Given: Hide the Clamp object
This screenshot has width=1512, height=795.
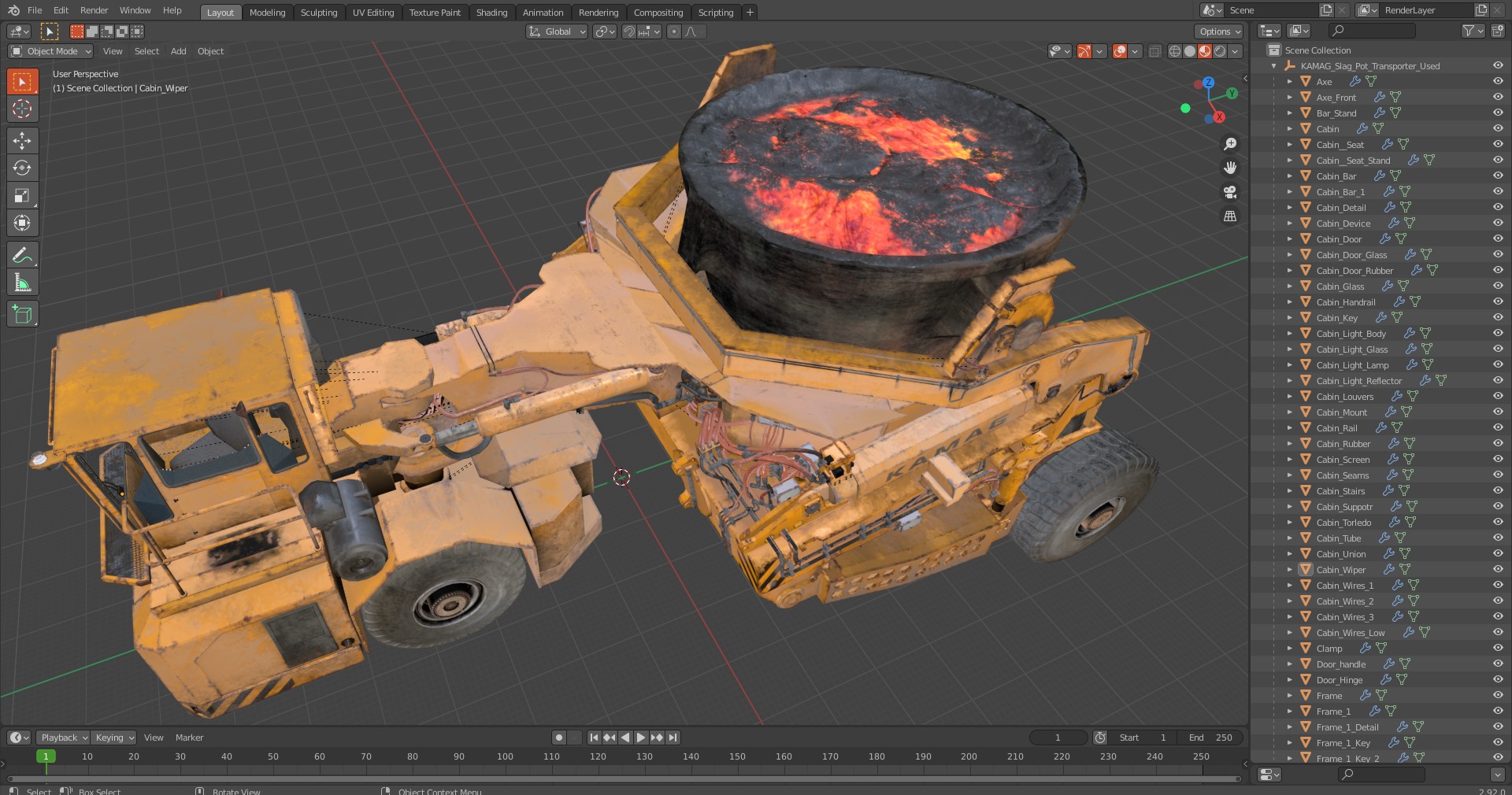Looking at the screenshot, I should coord(1498,648).
